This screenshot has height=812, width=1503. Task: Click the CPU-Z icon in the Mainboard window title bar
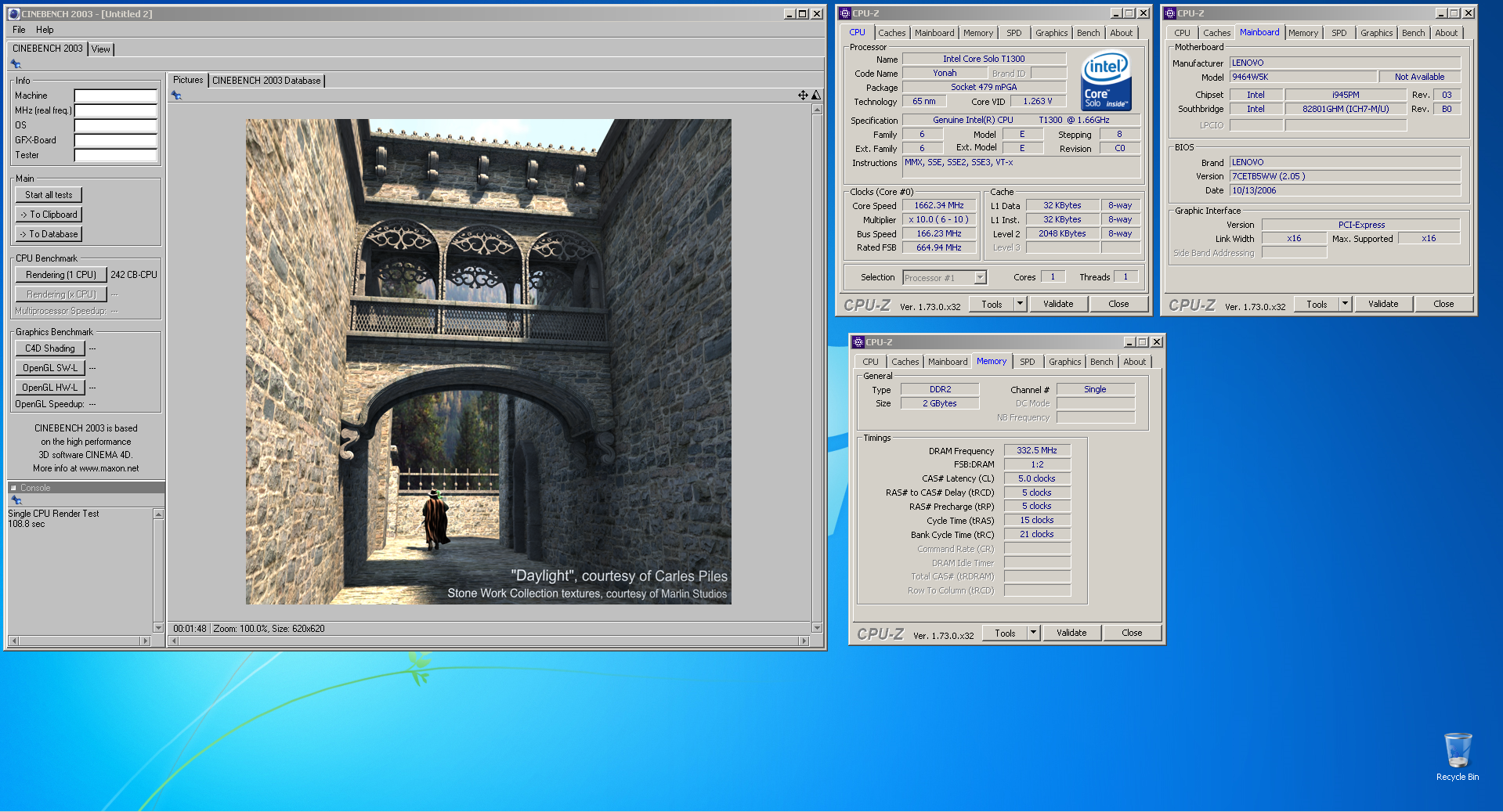pos(1170,13)
